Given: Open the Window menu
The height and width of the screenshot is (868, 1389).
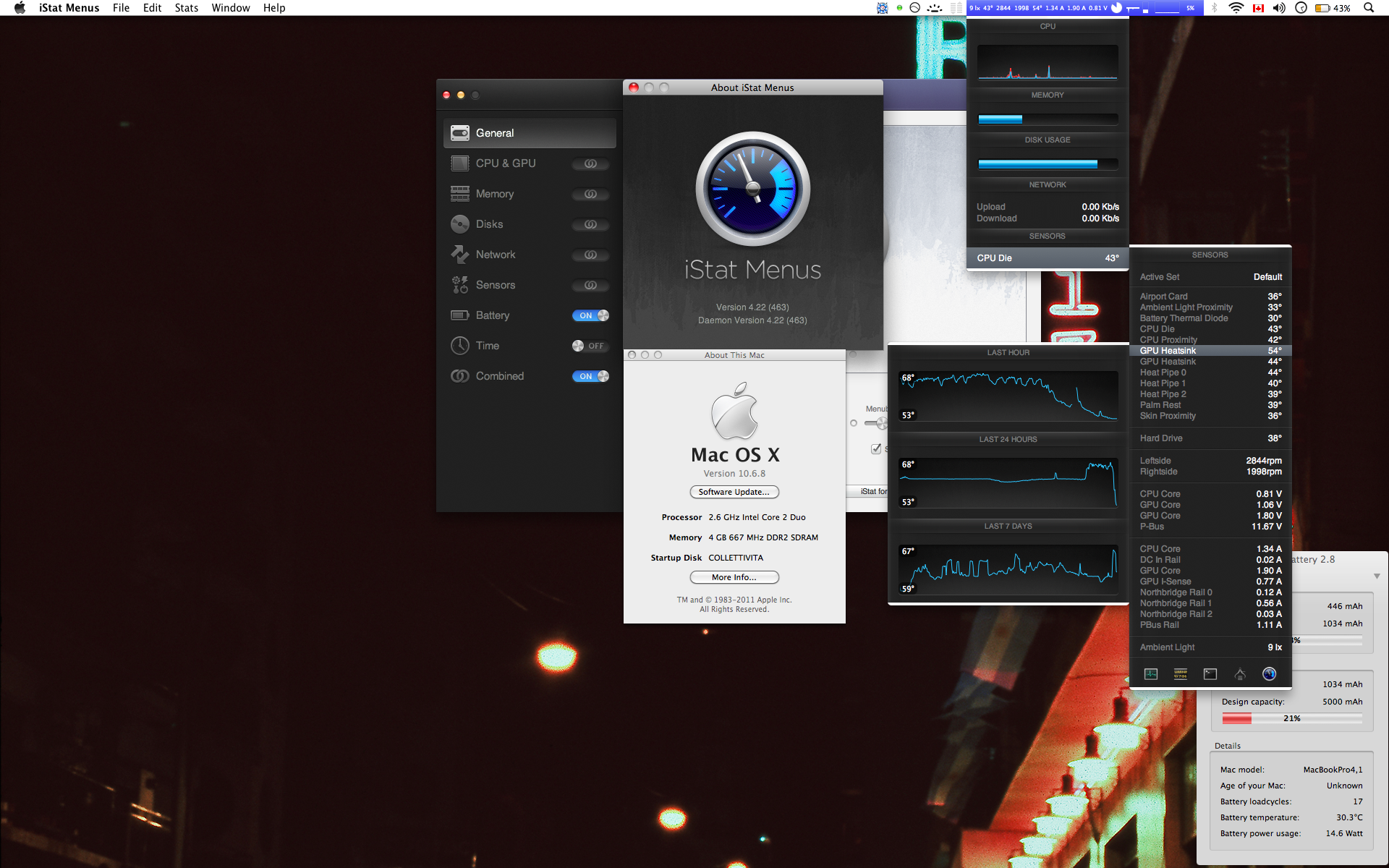Looking at the screenshot, I should coord(231,8).
